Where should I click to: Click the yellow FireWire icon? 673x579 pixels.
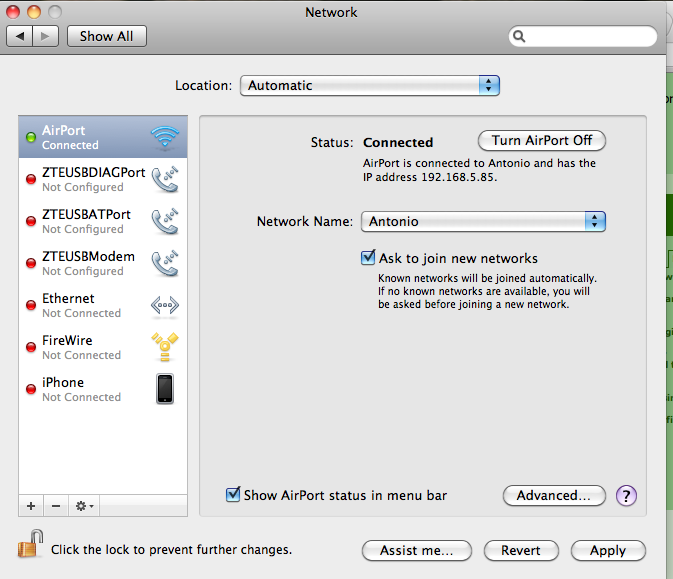click(x=165, y=347)
